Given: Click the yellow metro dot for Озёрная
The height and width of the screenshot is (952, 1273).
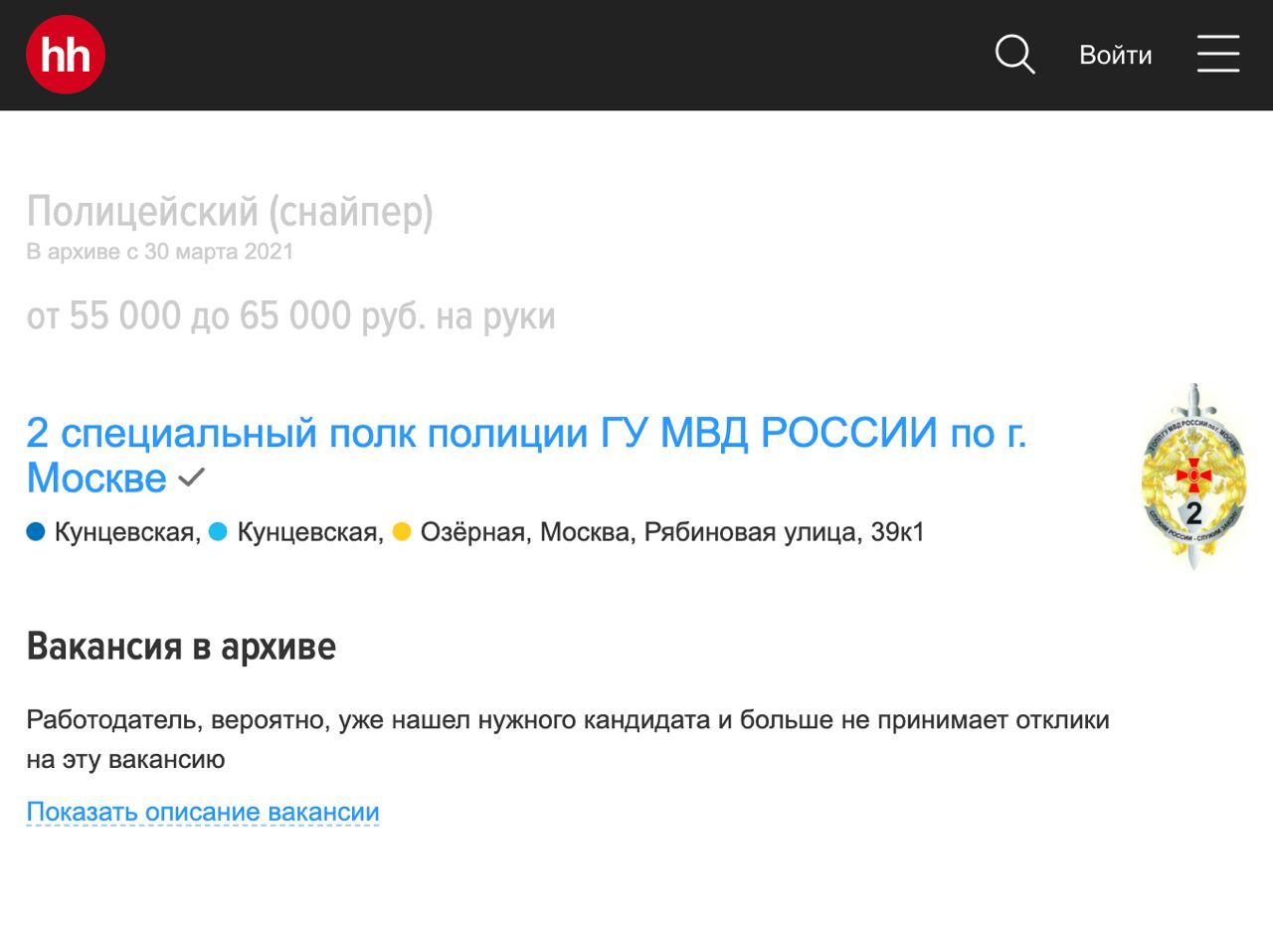Looking at the screenshot, I should point(402,532).
